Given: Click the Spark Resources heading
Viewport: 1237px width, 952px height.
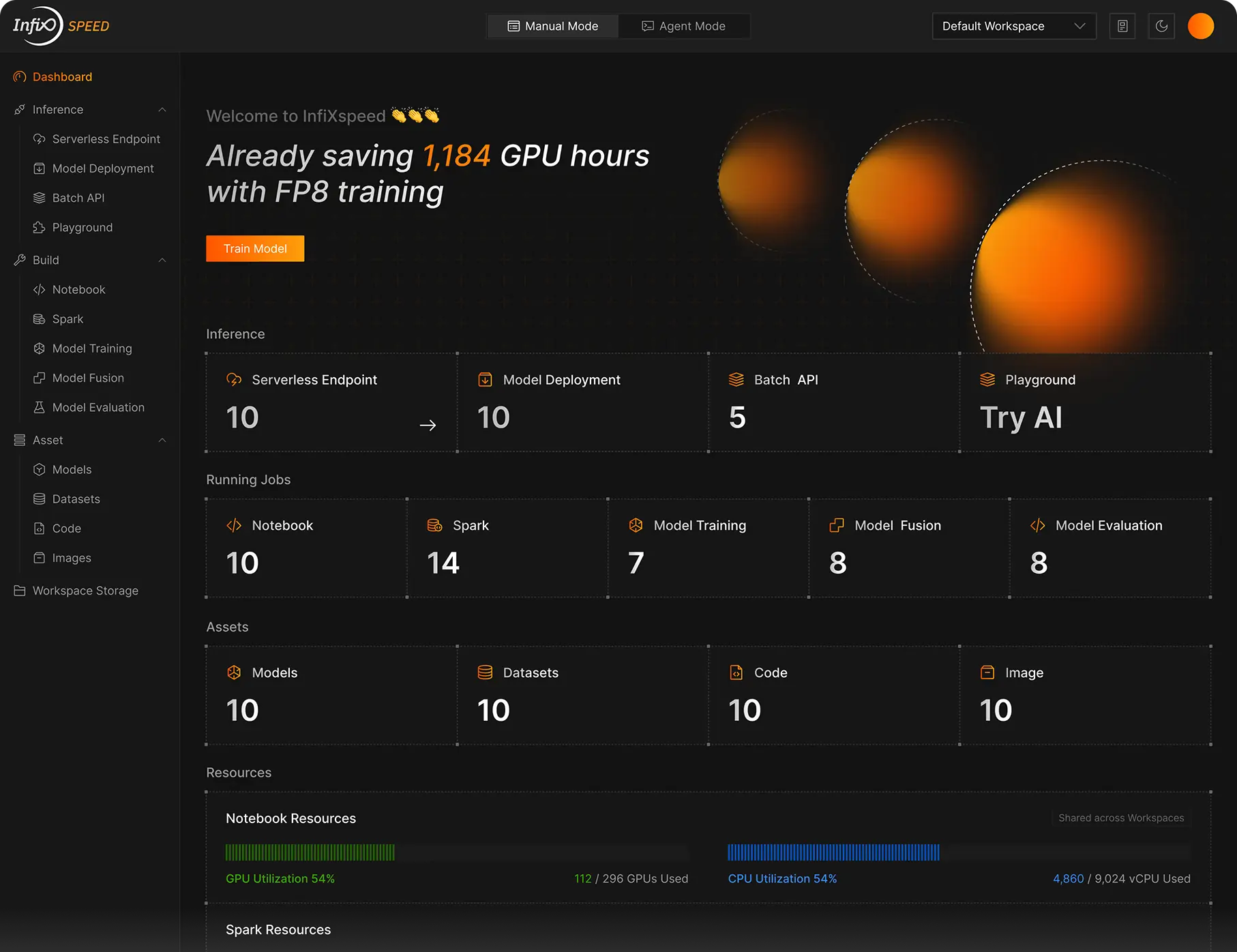Looking at the screenshot, I should click(x=278, y=930).
